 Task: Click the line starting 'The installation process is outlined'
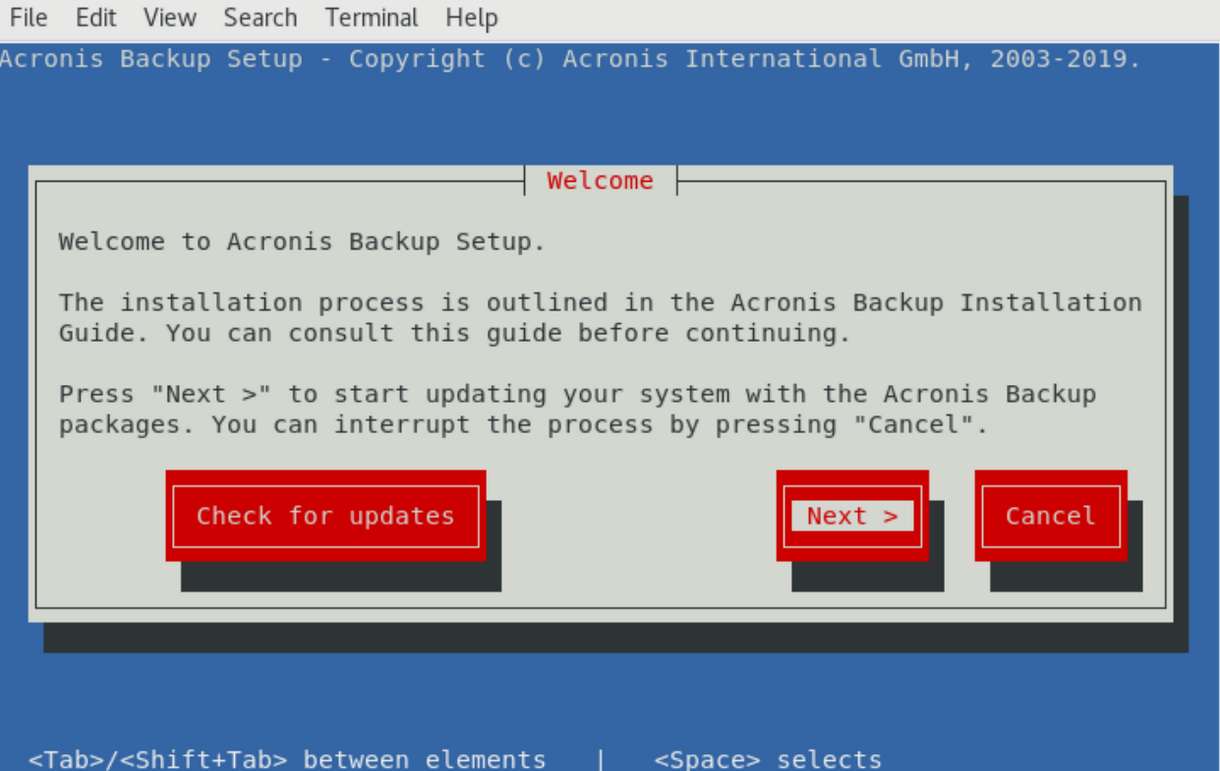(600, 303)
